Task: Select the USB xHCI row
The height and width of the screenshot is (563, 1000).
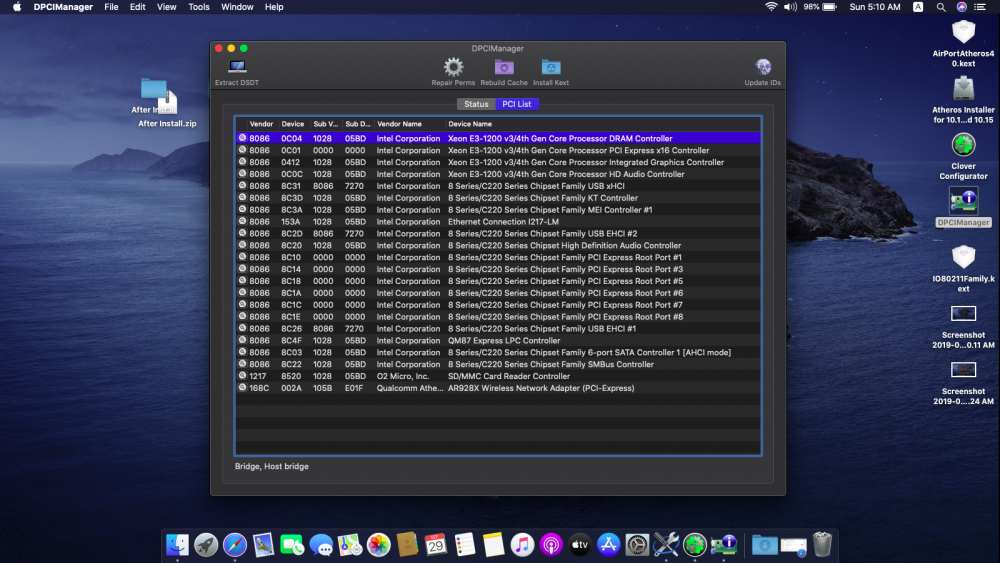Action: point(498,186)
